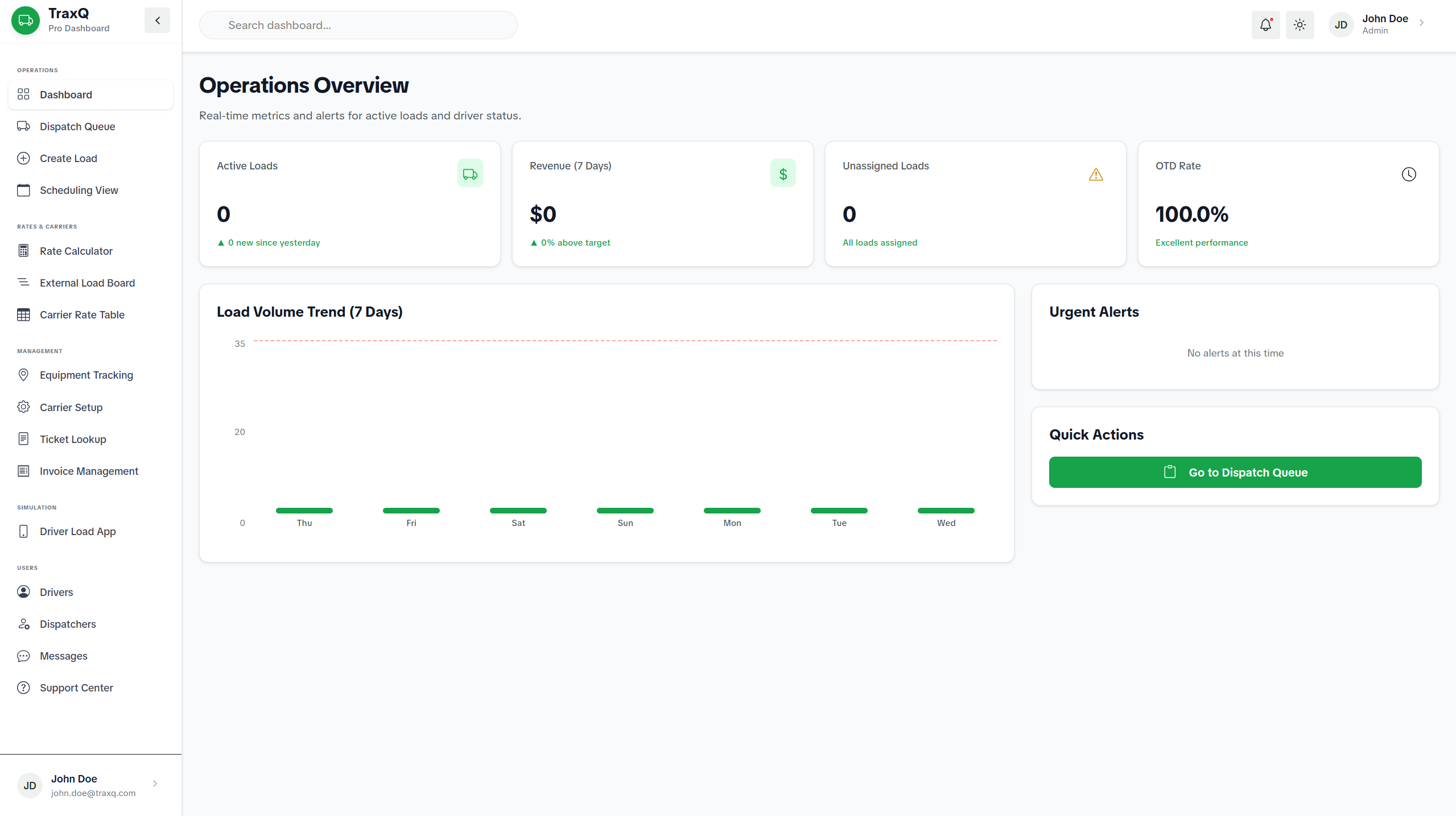1456x816 pixels.
Task: Open notifications via the bell icon
Action: coord(1265,24)
